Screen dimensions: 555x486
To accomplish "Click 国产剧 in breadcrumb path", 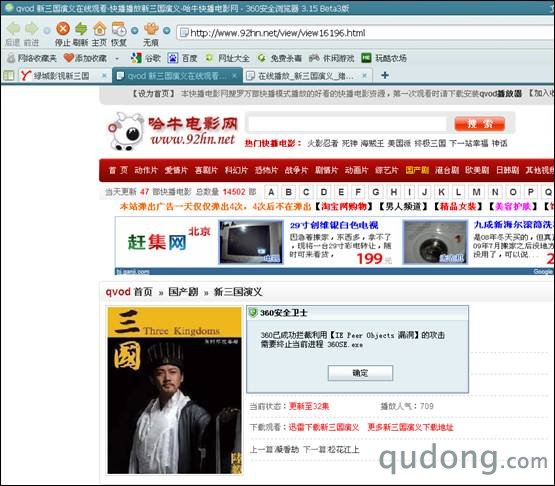I will click(x=183, y=292).
